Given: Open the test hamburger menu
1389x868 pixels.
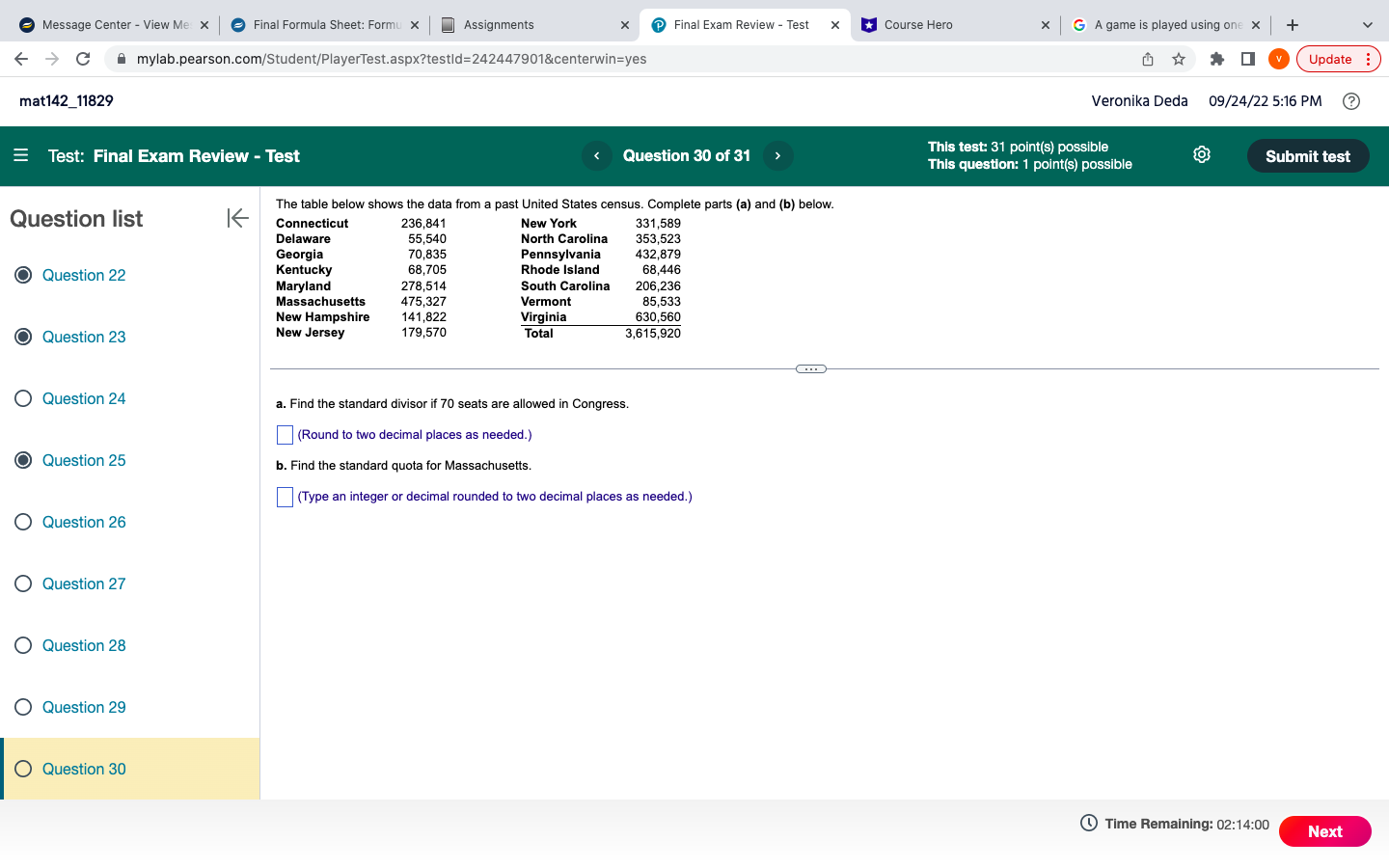Looking at the screenshot, I should point(21,155).
